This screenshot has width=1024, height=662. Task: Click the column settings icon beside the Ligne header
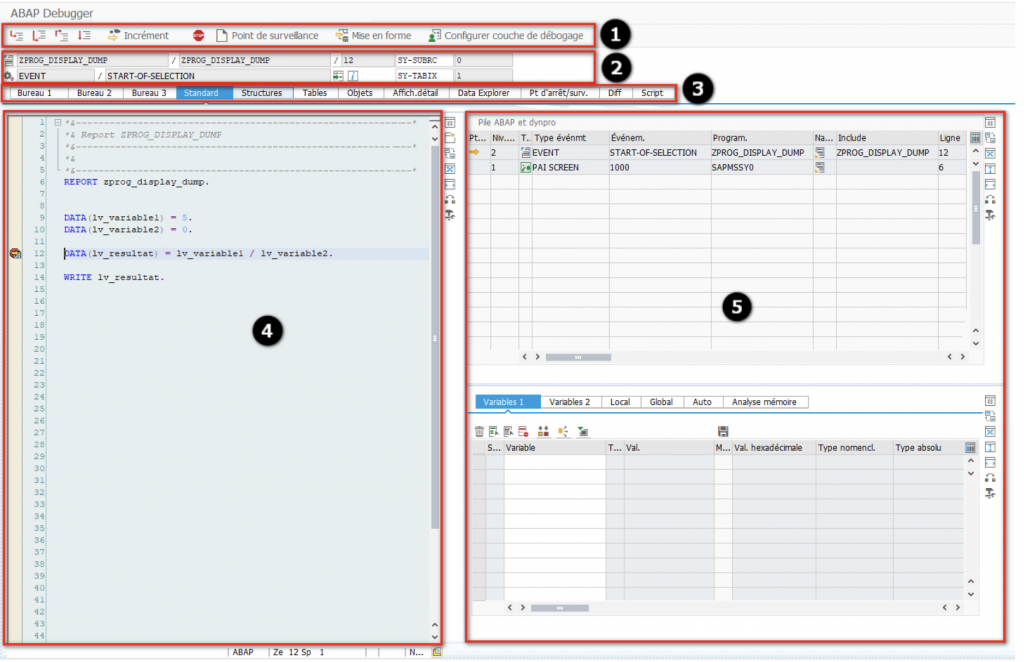click(975, 137)
